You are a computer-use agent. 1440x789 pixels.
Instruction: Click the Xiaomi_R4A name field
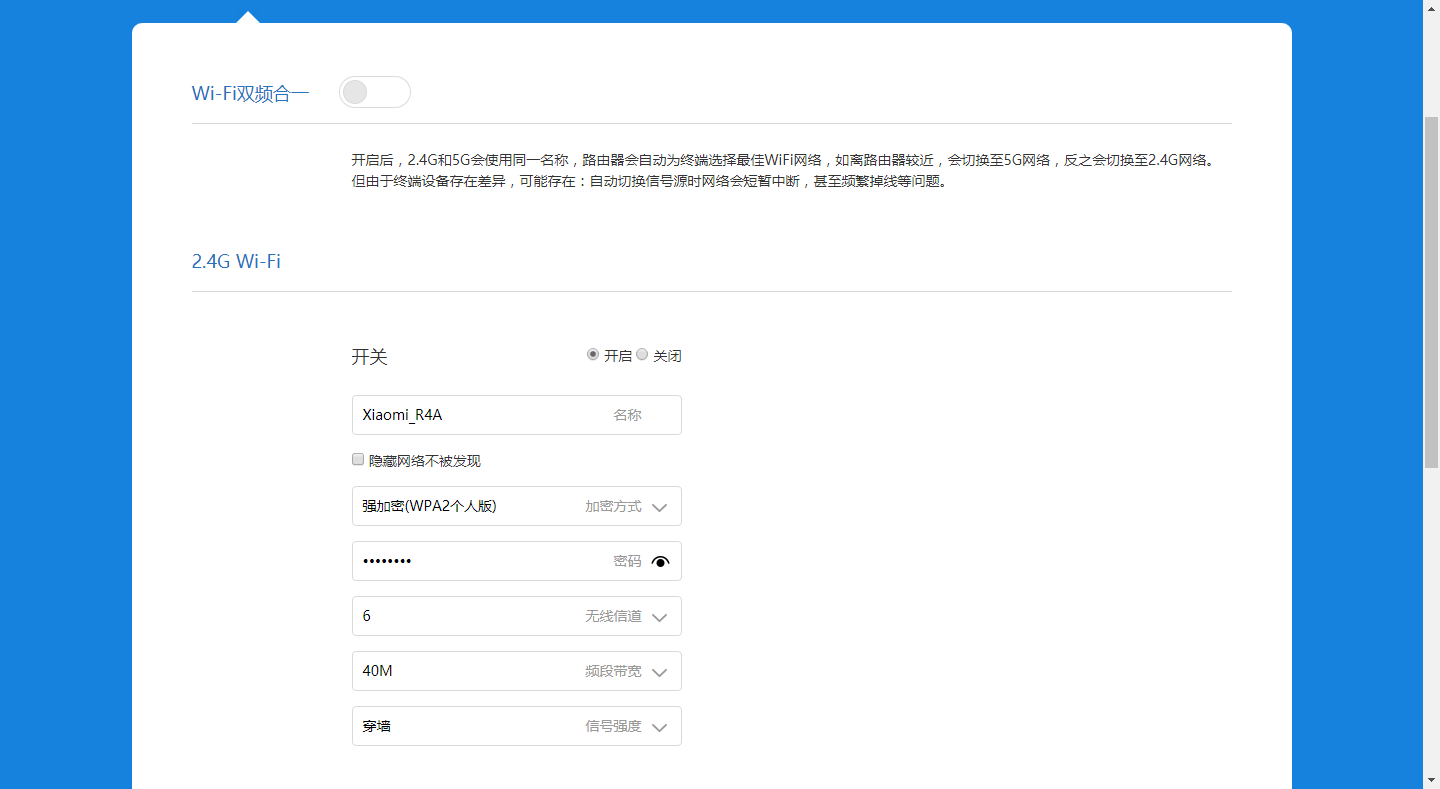(517, 415)
